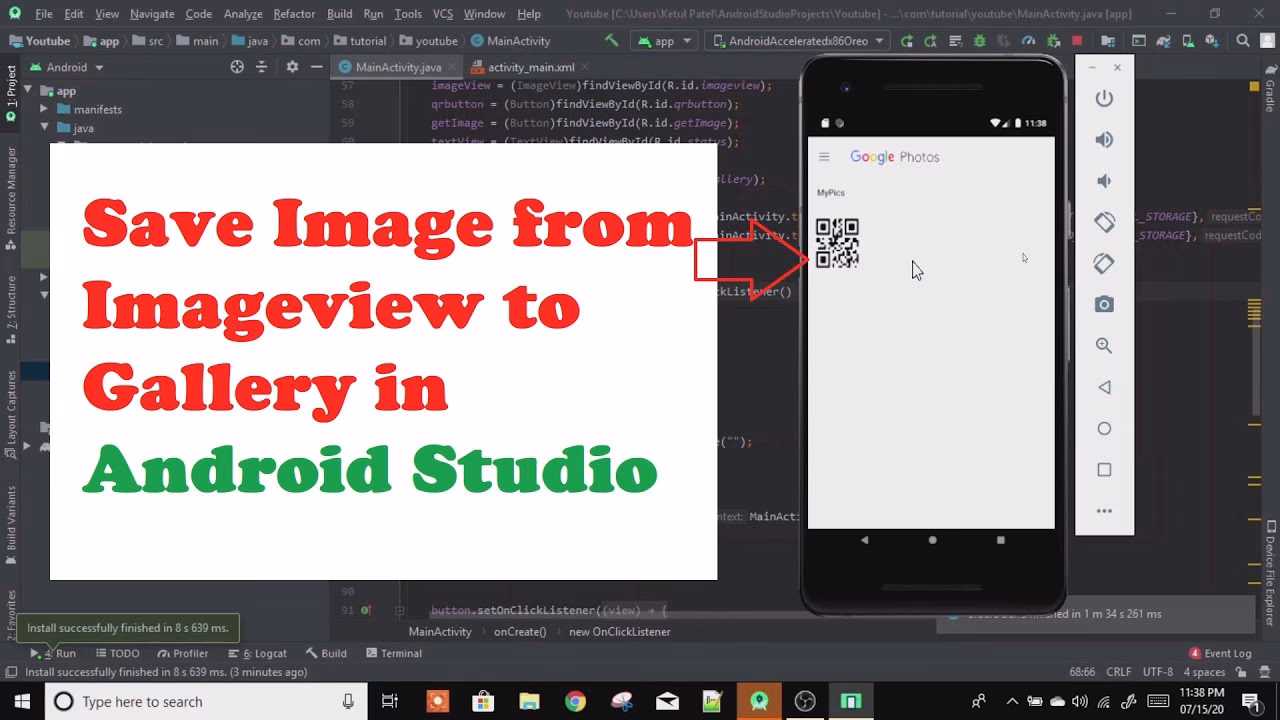Open the TODO tool window
The width and height of the screenshot is (1280, 720).
tap(117, 653)
